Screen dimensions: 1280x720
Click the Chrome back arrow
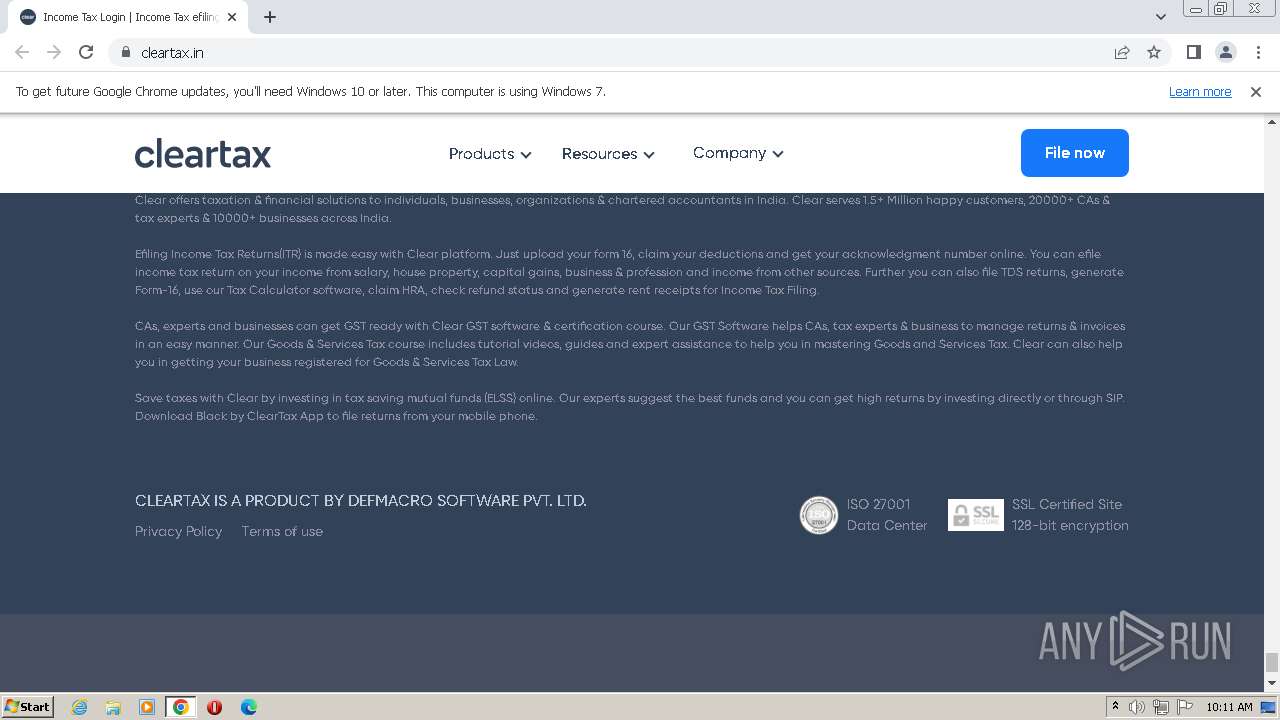point(22,52)
